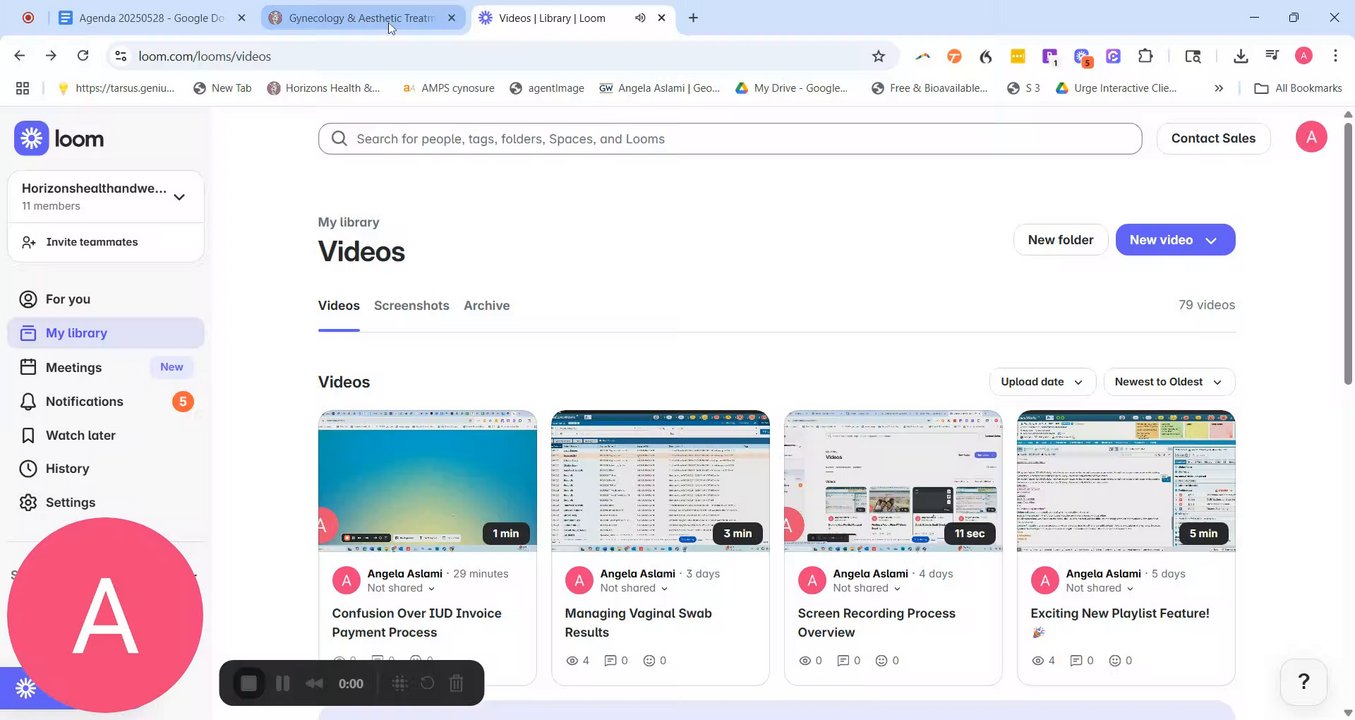Viewport: 1355px width, 720px height.
Task: Open the Newest to Oldest dropdown
Action: coord(1169,382)
